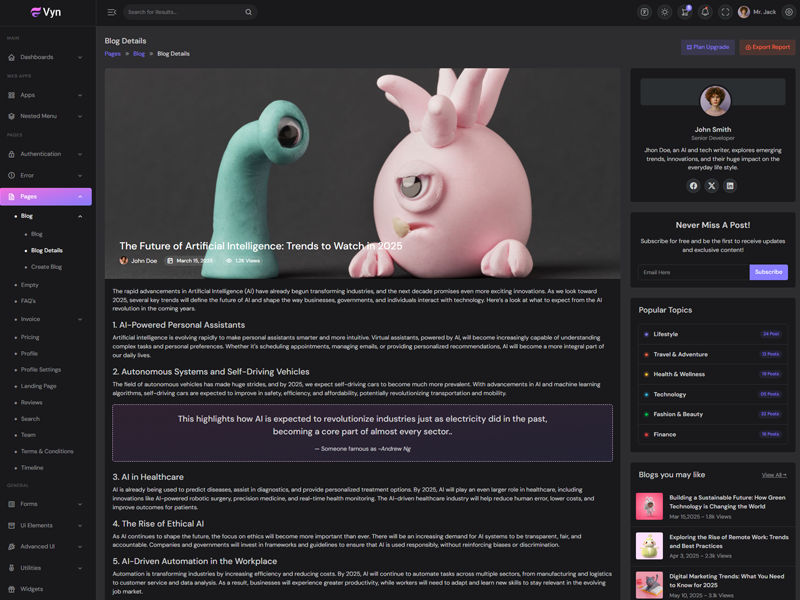Switch theme with the sun icon

pyautogui.click(x=664, y=12)
